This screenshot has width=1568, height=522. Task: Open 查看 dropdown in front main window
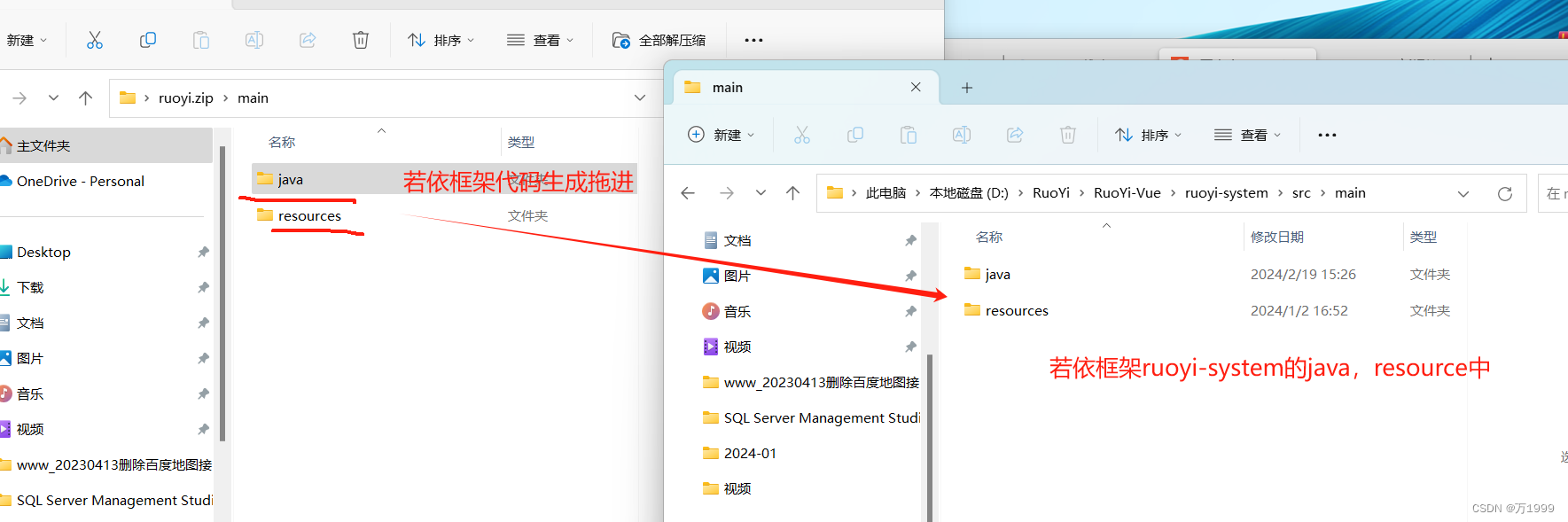tap(1248, 135)
